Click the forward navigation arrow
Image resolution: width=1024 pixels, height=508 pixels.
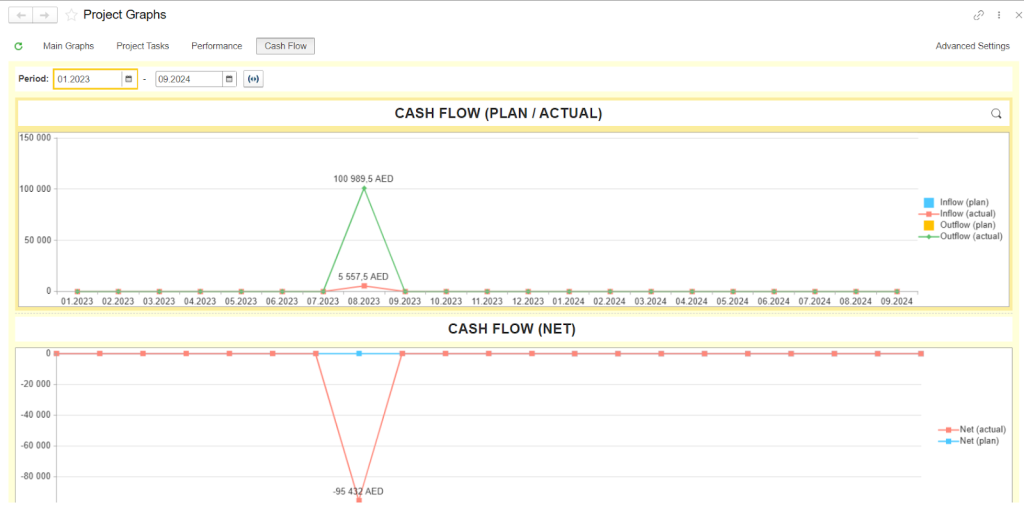tap(45, 15)
